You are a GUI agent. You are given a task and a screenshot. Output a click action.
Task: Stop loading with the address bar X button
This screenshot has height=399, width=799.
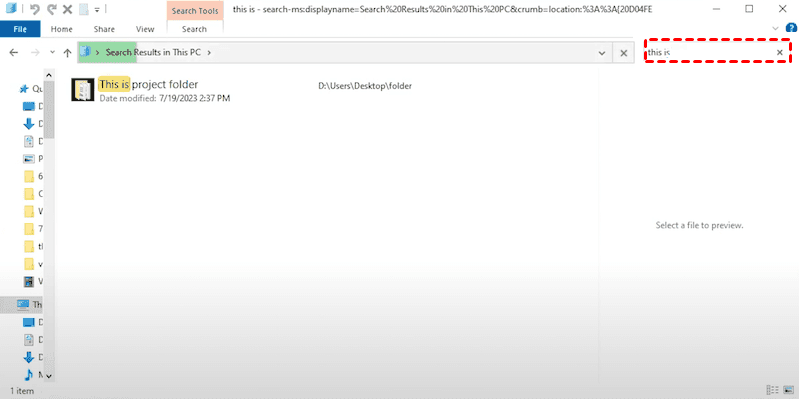click(x=623, y=53)
